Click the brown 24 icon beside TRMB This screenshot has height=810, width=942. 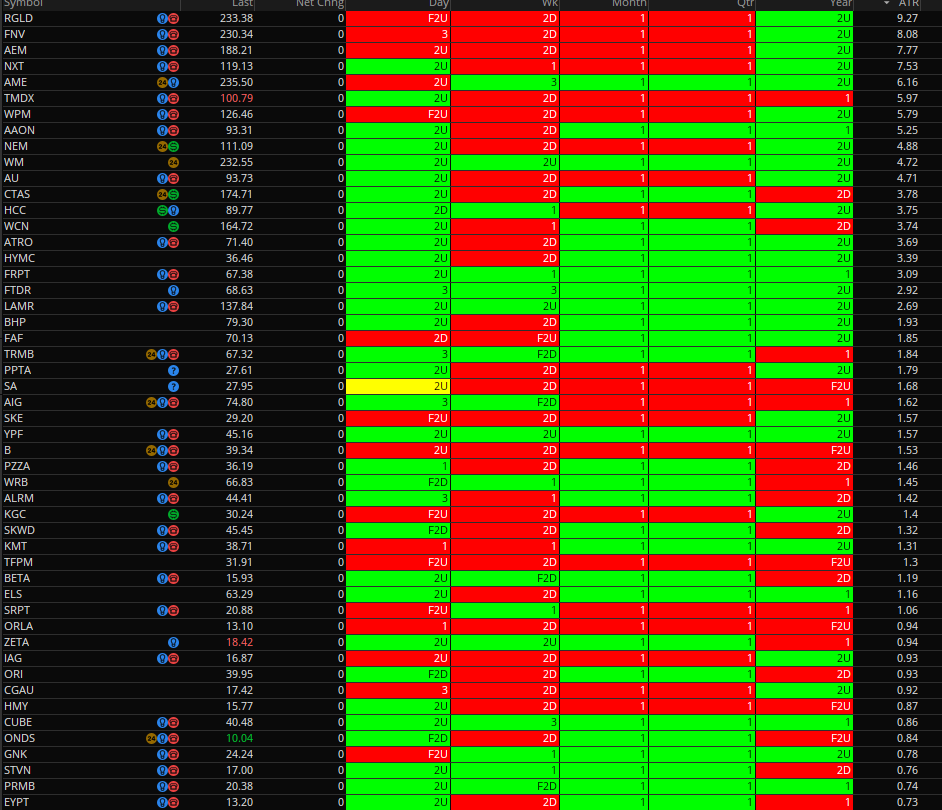click(x=151, y=355)
